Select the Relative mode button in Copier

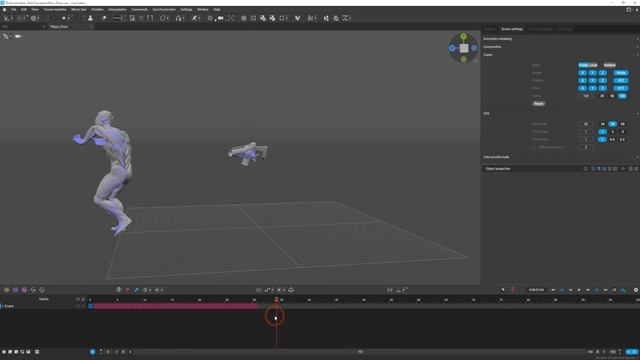click(x=609, y=65)
